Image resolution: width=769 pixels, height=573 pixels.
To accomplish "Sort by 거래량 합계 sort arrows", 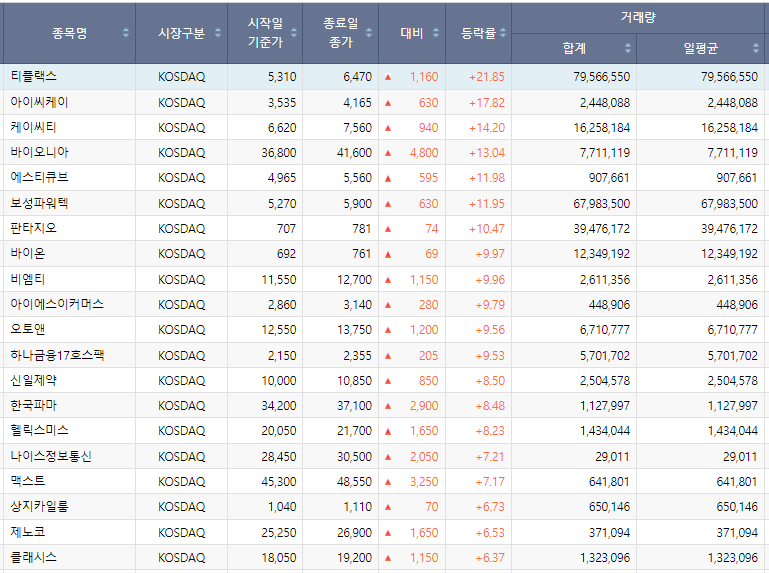I will 628,48.
